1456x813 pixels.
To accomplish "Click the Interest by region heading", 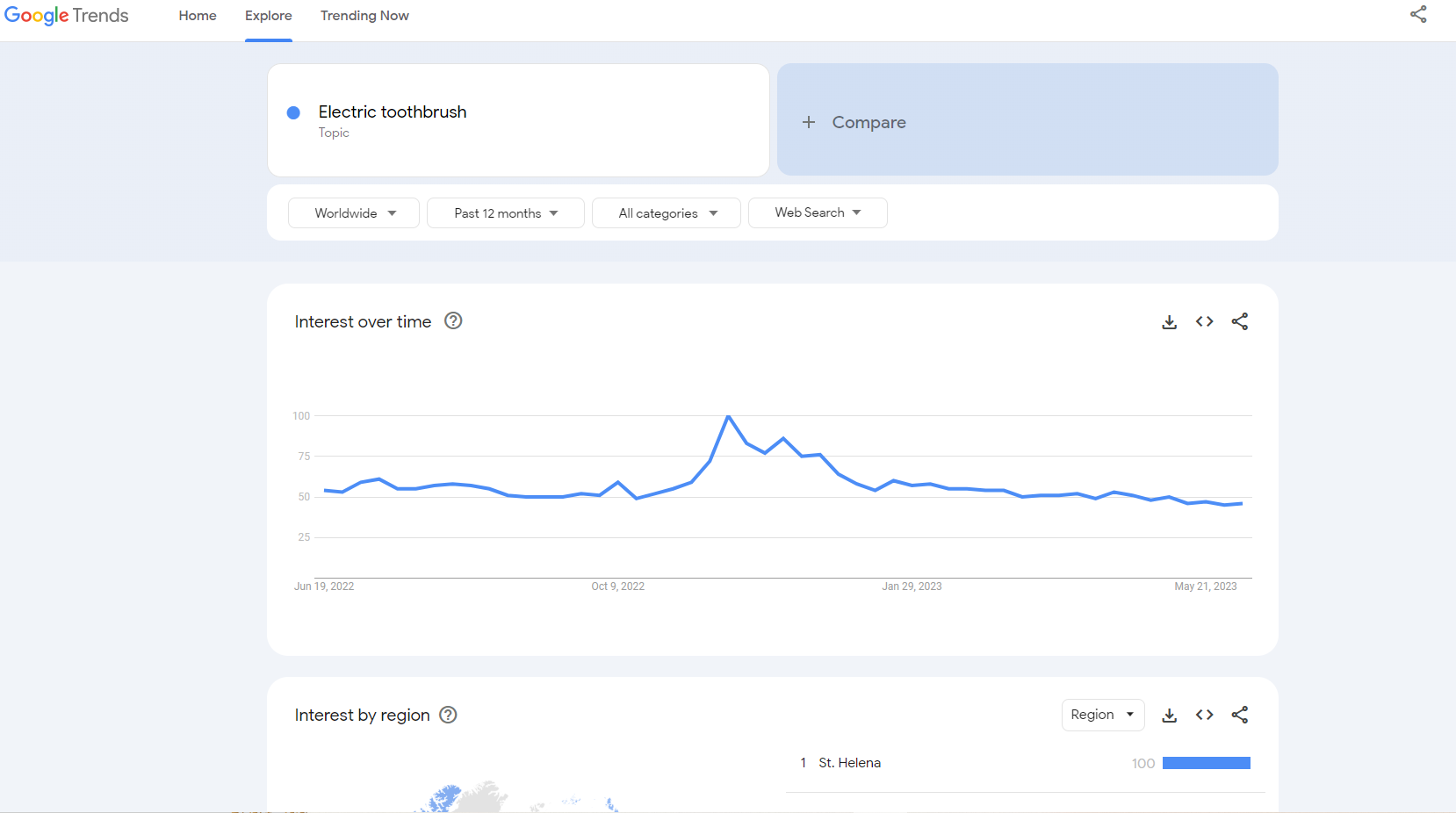I will click(363, 715).
